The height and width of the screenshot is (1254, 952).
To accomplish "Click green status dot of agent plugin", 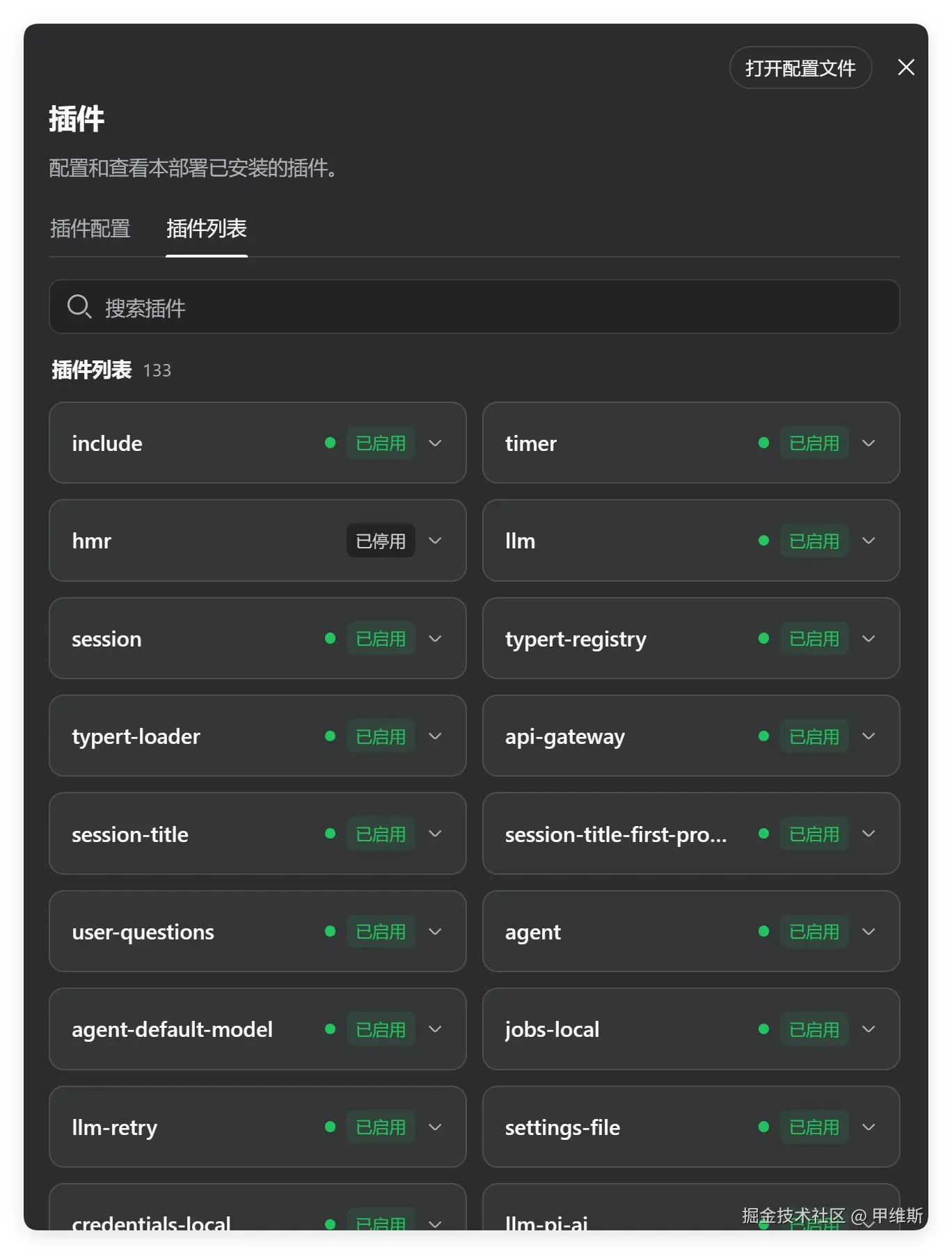I will coord(763,931).
